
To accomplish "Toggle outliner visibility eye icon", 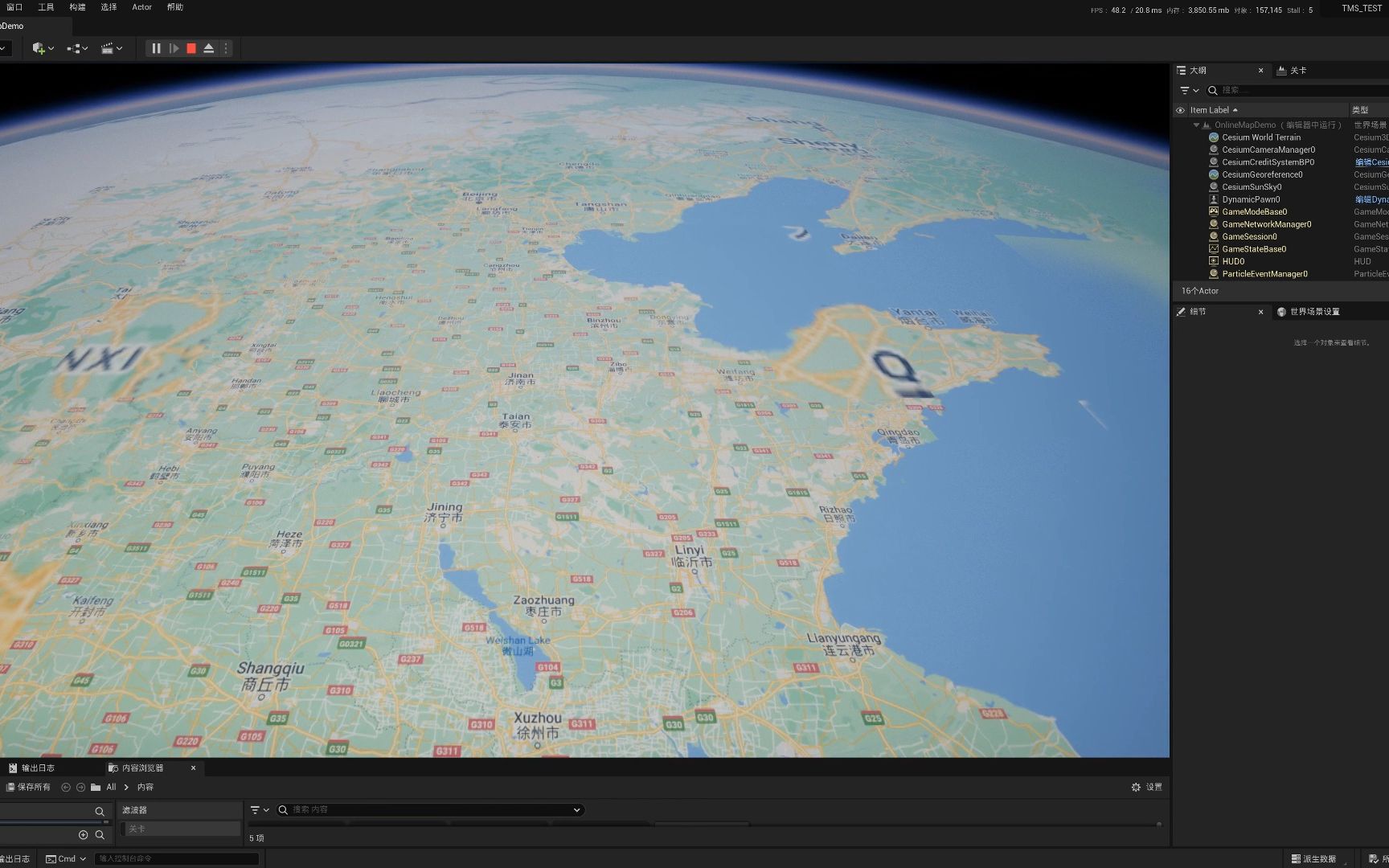I will (1181, 110).
